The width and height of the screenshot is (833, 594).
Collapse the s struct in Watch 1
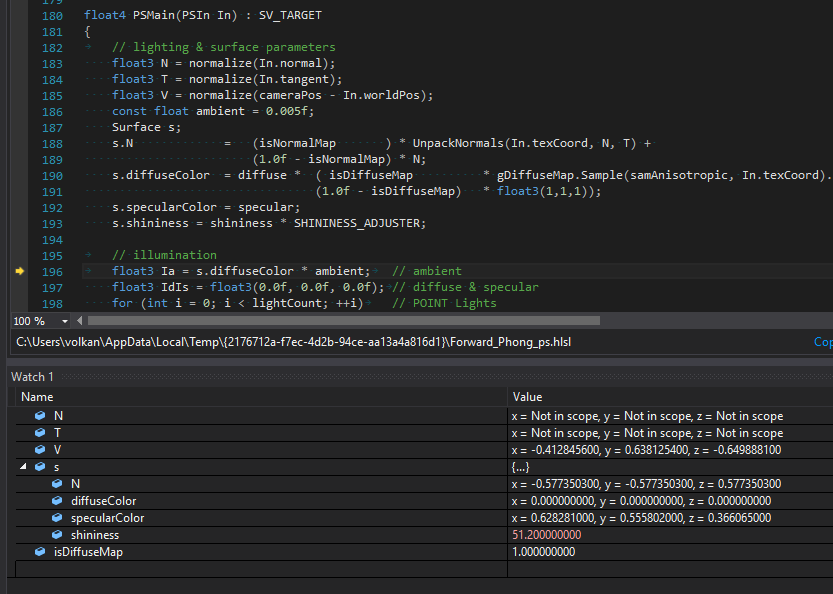23,467
